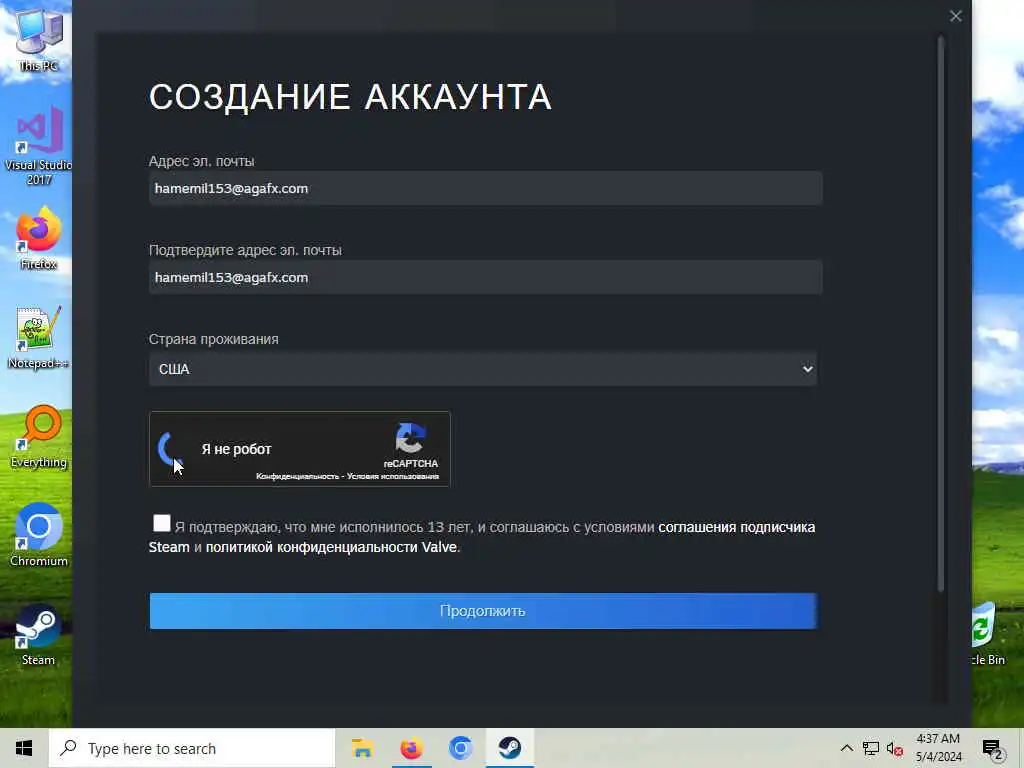1024x768 pixels.
Task: Open File Explorer from the taskbar
Action: click(362, 748)
